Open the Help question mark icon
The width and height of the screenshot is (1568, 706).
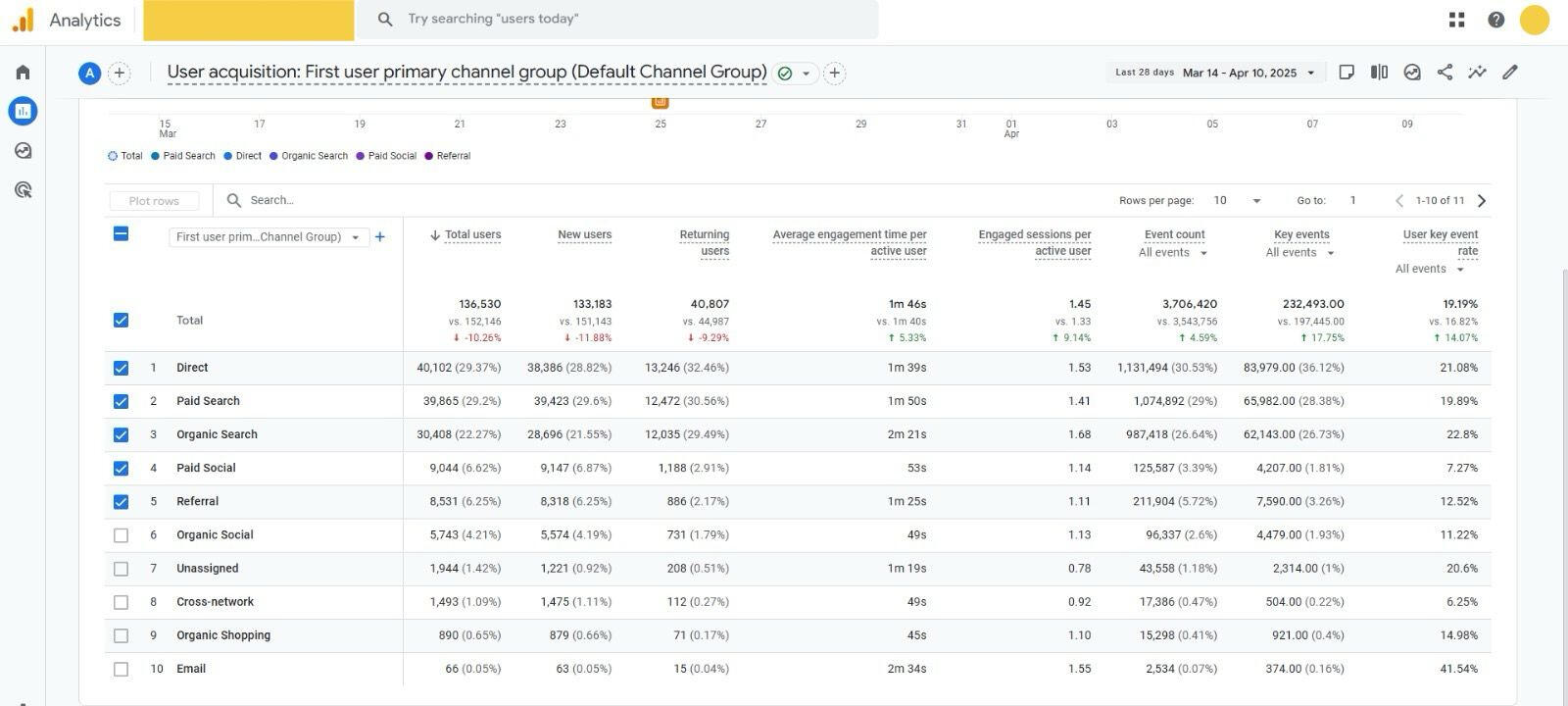1495,20
